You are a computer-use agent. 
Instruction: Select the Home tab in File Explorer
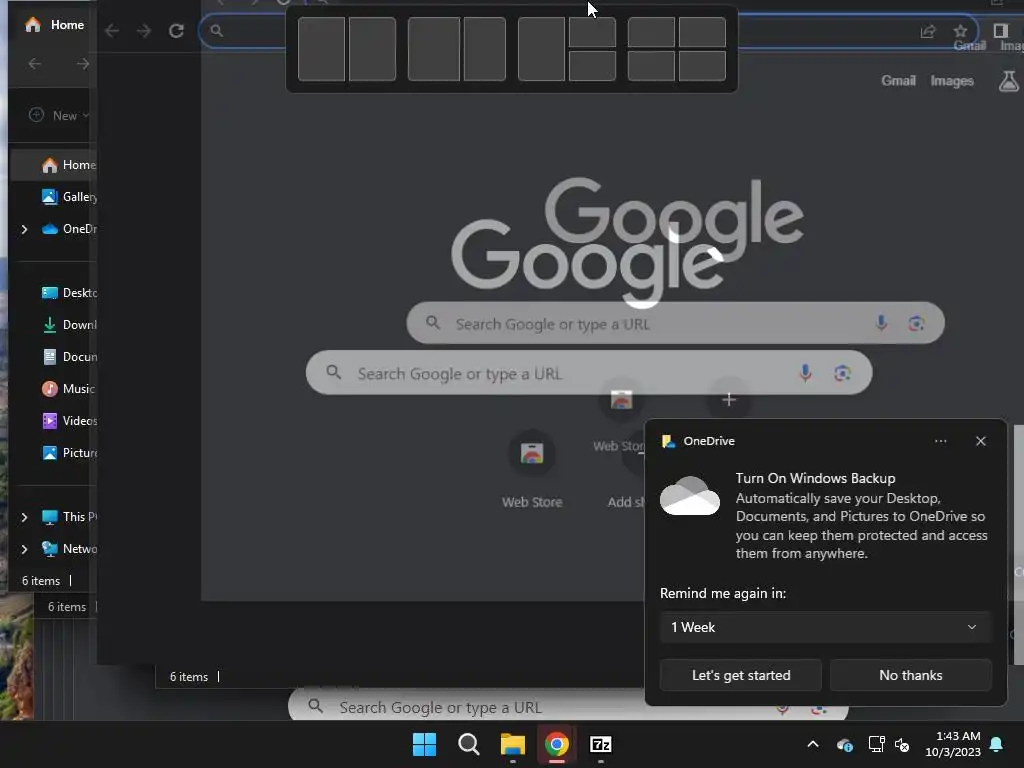tap(55, 25)
